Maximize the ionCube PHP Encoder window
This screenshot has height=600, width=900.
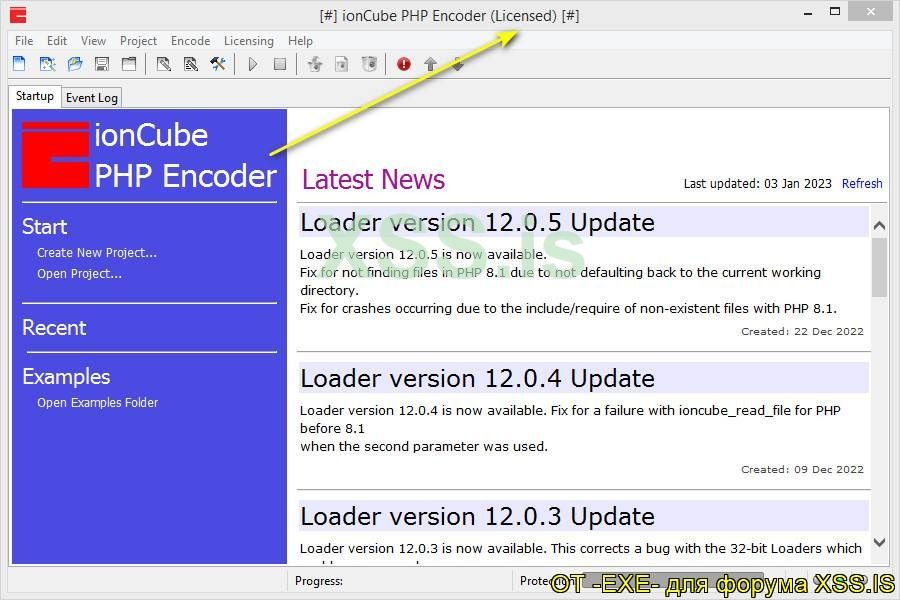(835, 11)
